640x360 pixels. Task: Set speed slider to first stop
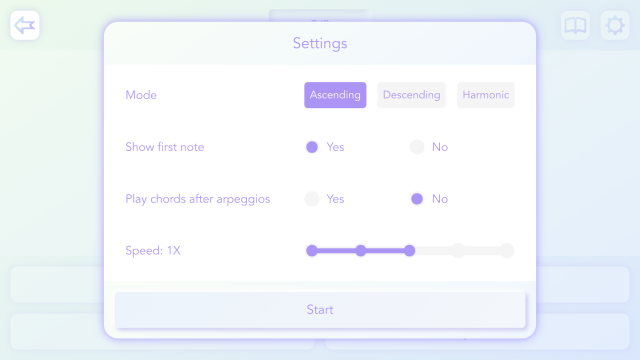tap(312, 251)
